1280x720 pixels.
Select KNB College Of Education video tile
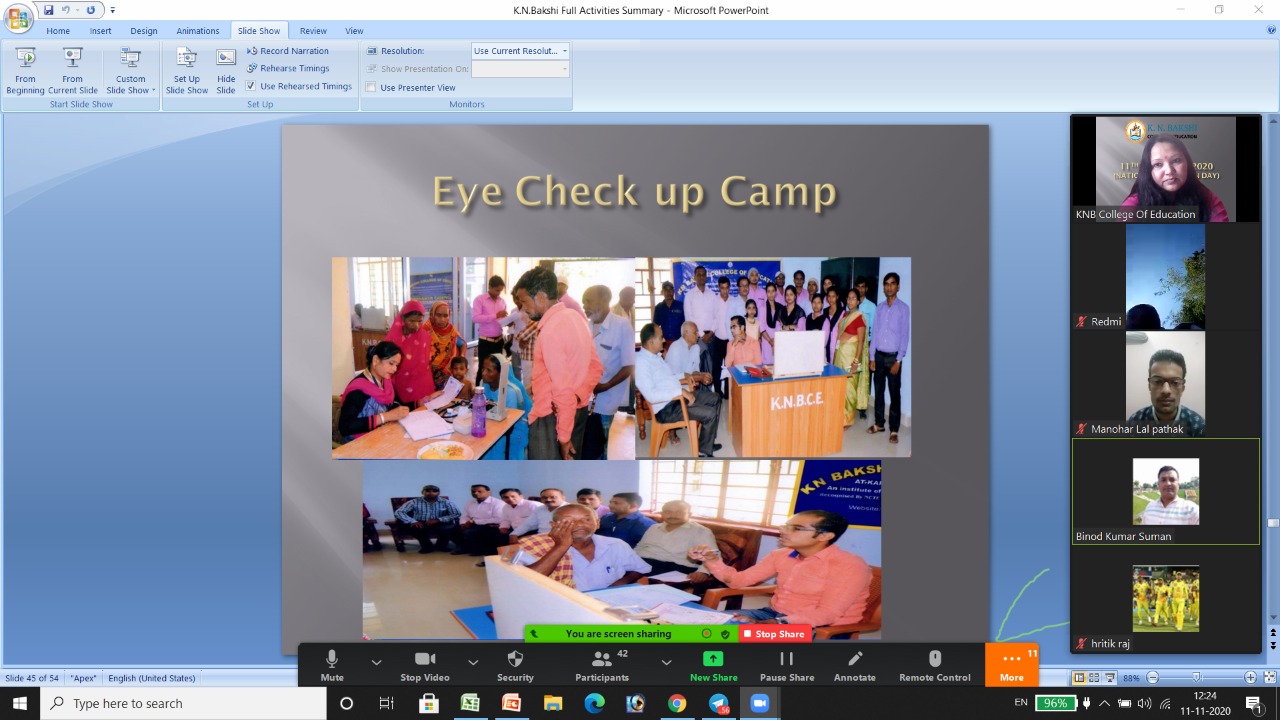click(x=1166, y=169)
